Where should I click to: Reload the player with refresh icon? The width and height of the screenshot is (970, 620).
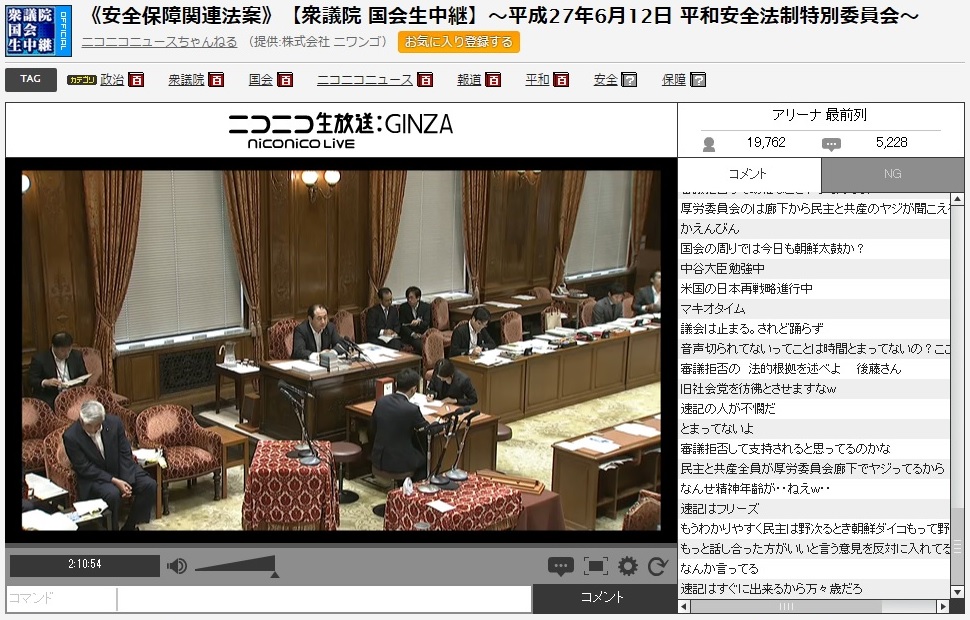click(x=658, y=566)
